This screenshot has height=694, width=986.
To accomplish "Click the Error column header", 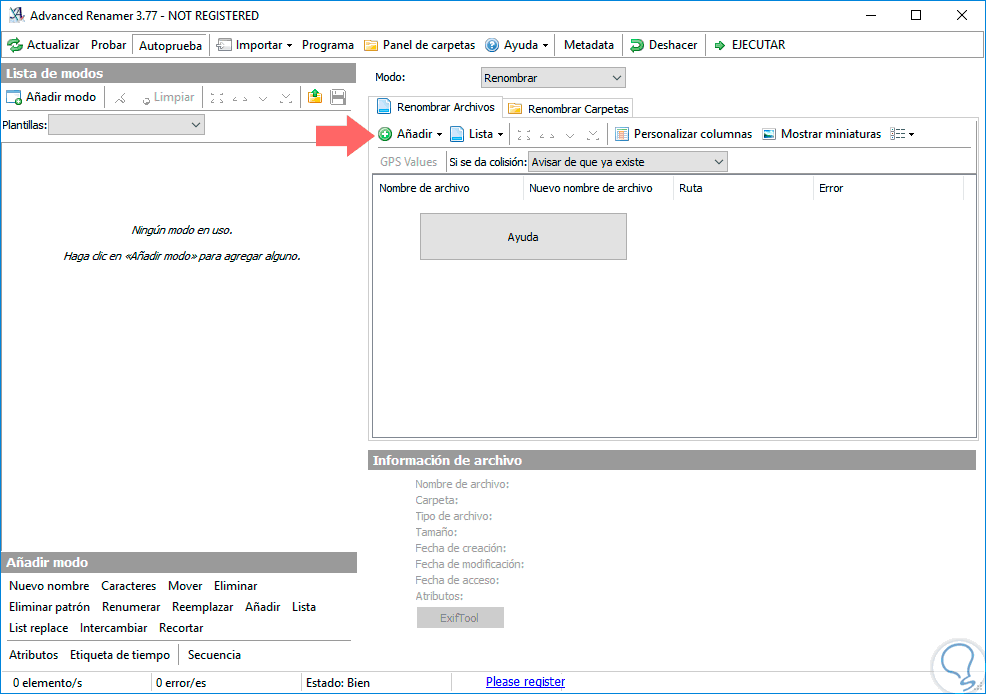I will coord(888,188).
